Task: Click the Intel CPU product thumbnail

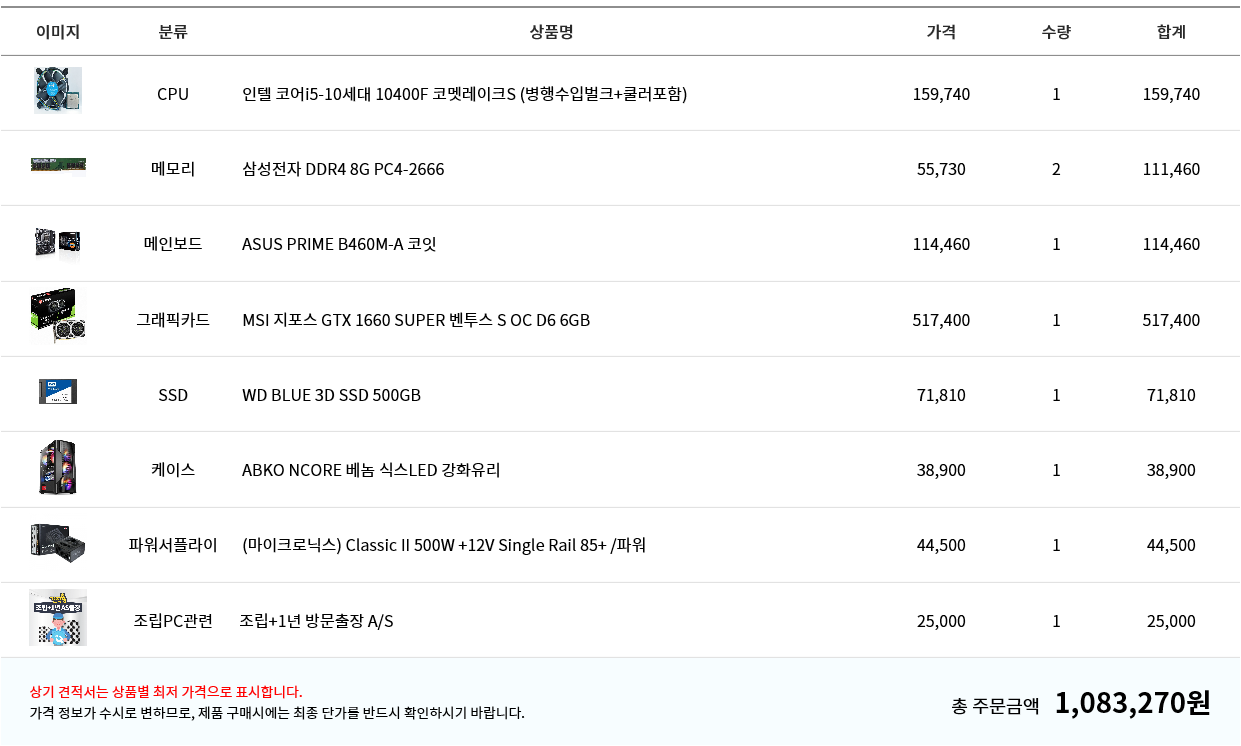Action: tap(58, 91)
